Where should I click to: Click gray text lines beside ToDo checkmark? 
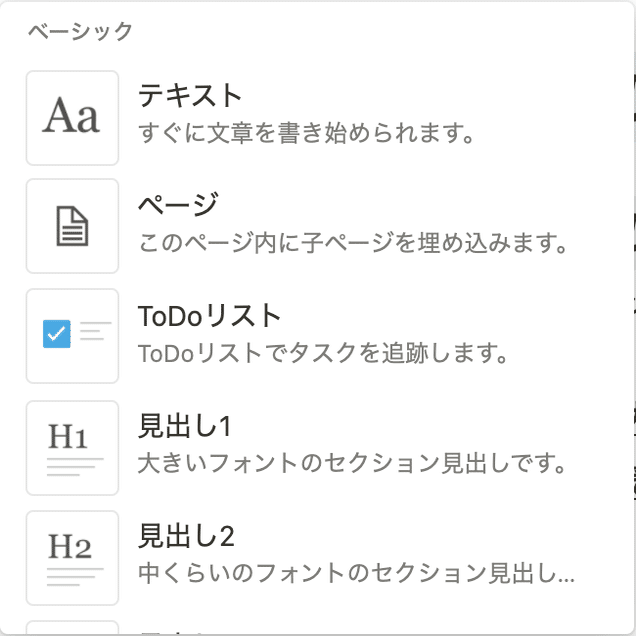pyautogui.click(x=94, y=332)
